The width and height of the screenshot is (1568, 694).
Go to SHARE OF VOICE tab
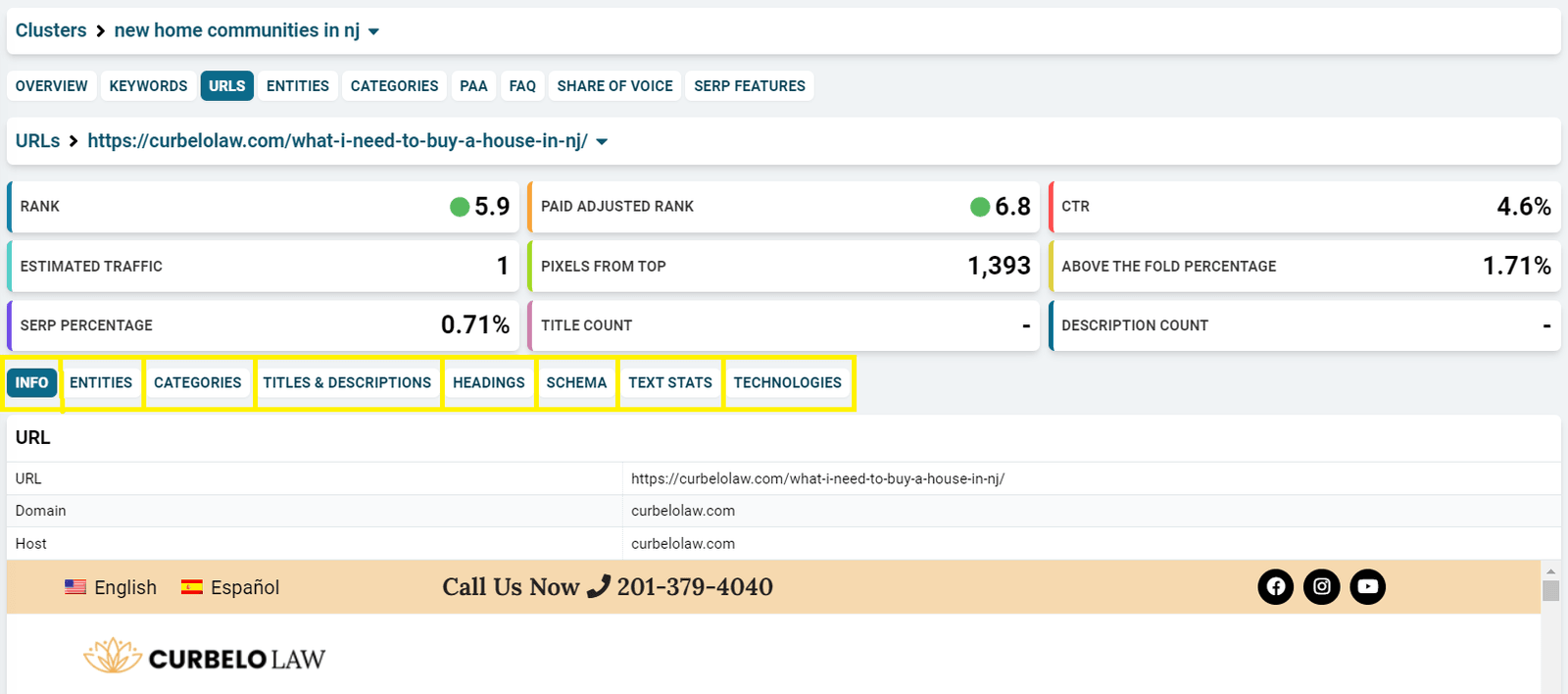[x=614, y=85]
